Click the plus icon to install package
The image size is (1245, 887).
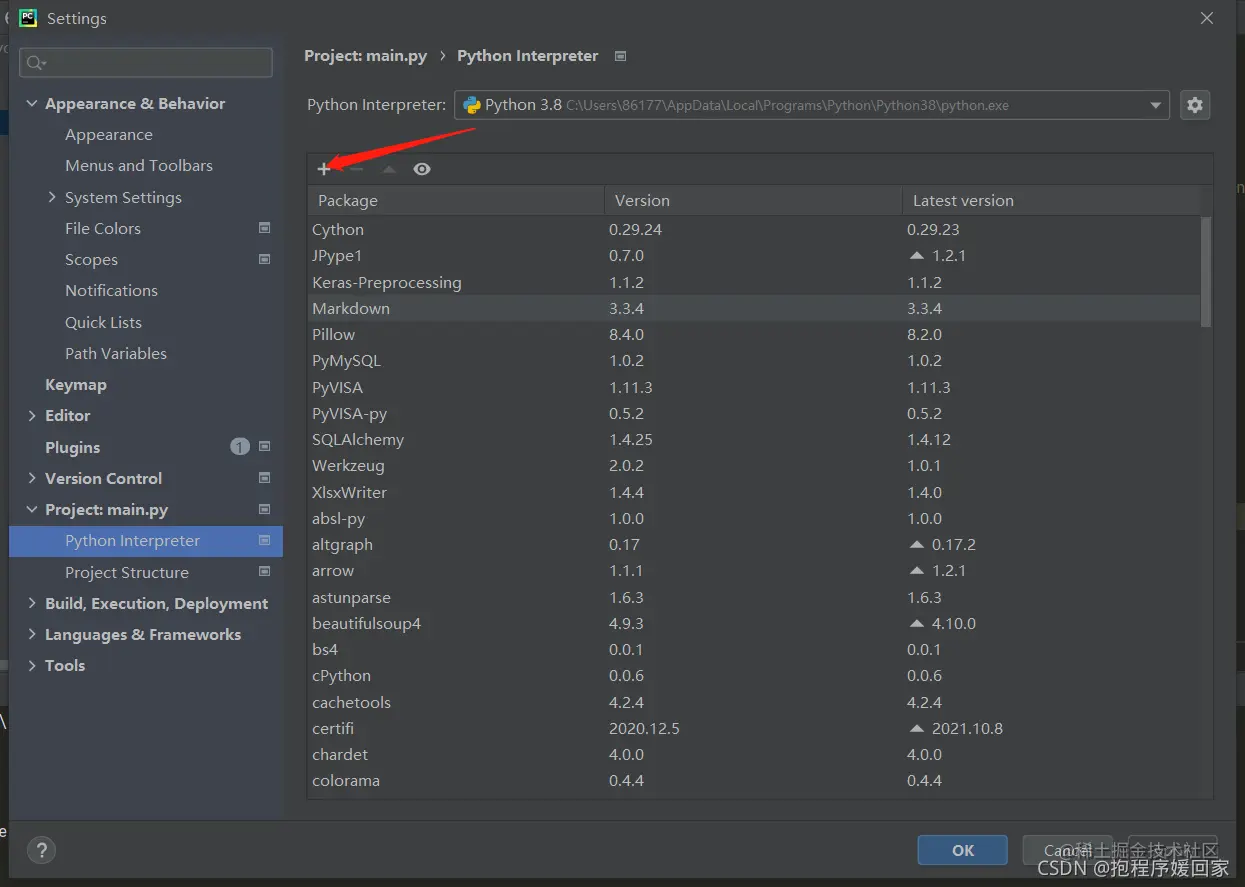[x=323, y=169]
